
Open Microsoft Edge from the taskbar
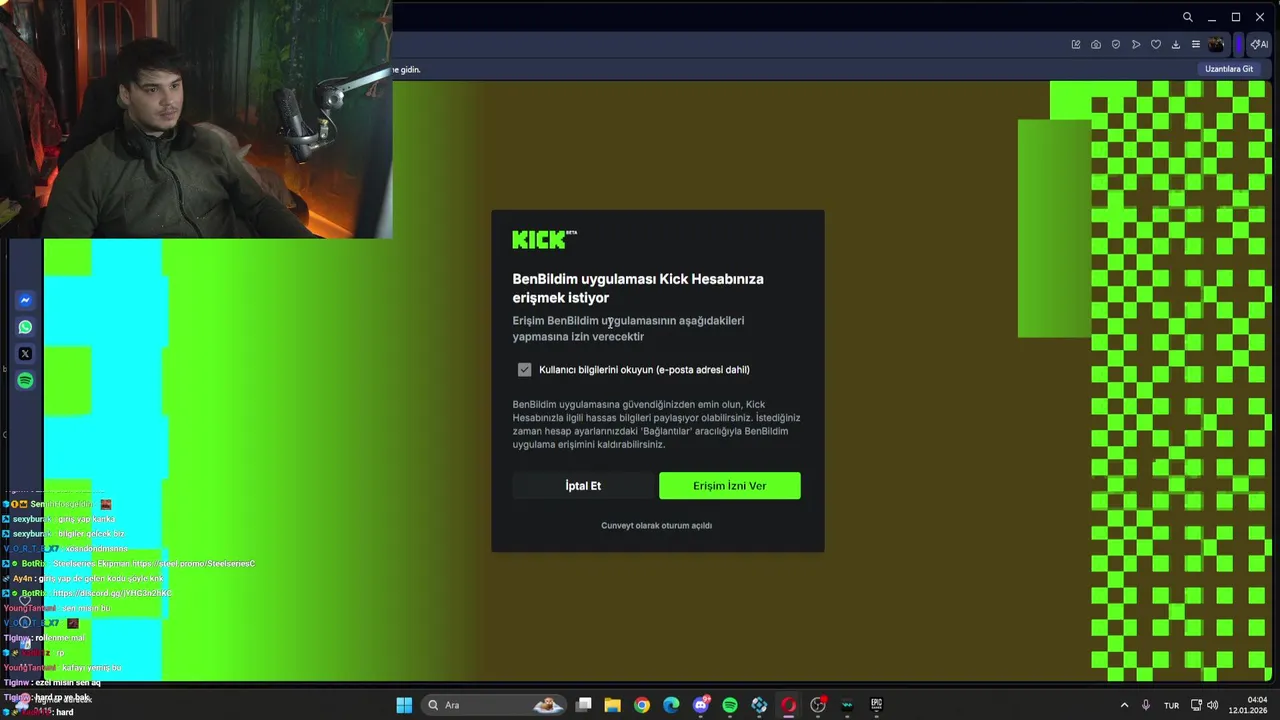pyautogui.click(x=671, y=705)
